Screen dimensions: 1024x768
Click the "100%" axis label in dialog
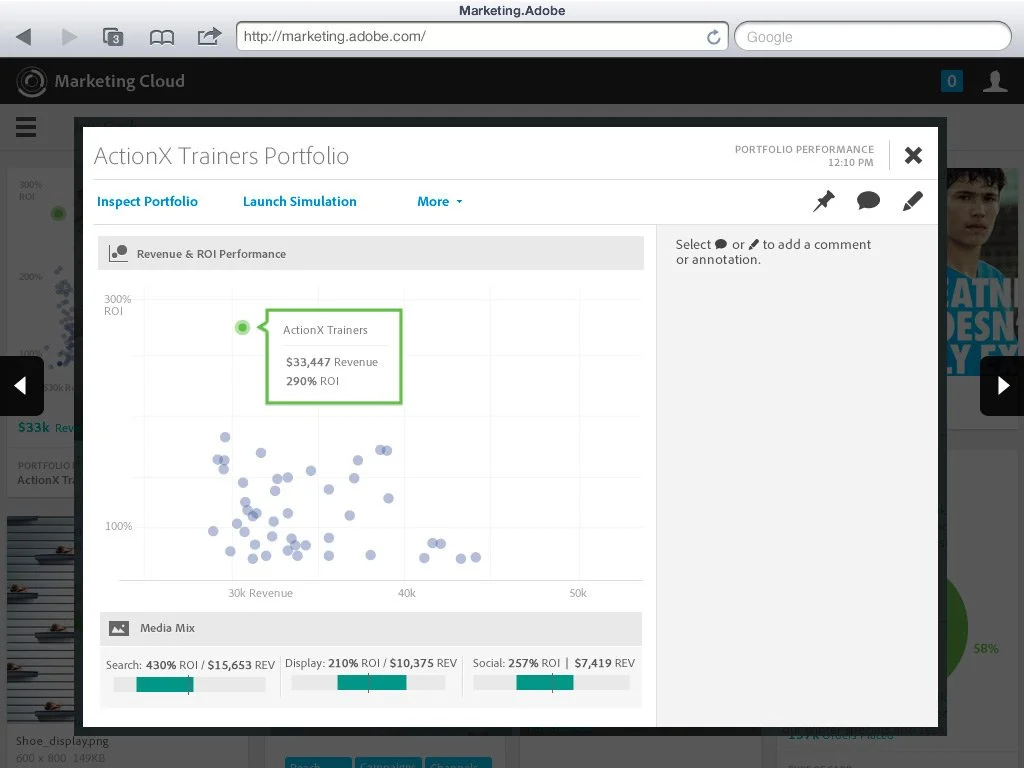coord(118,526)
